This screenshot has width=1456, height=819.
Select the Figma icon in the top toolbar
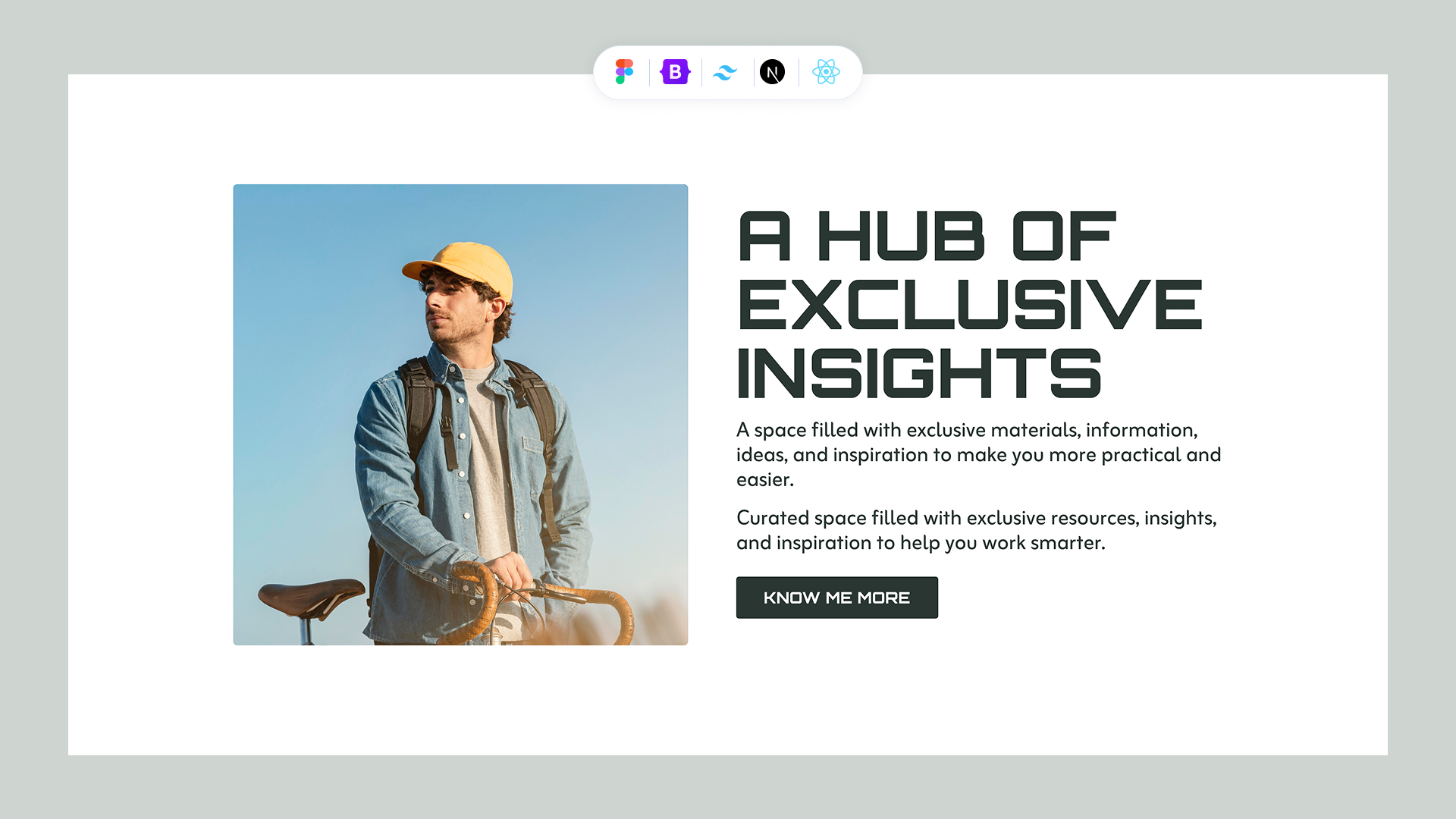(x=625, y=73)
